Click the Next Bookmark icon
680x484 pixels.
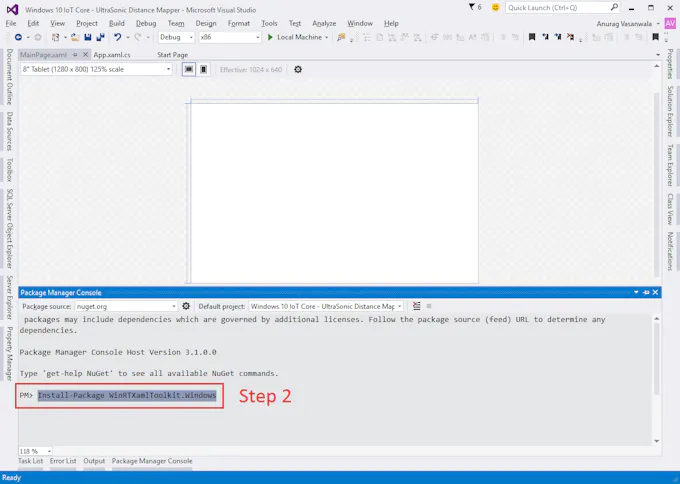point(558,37)
